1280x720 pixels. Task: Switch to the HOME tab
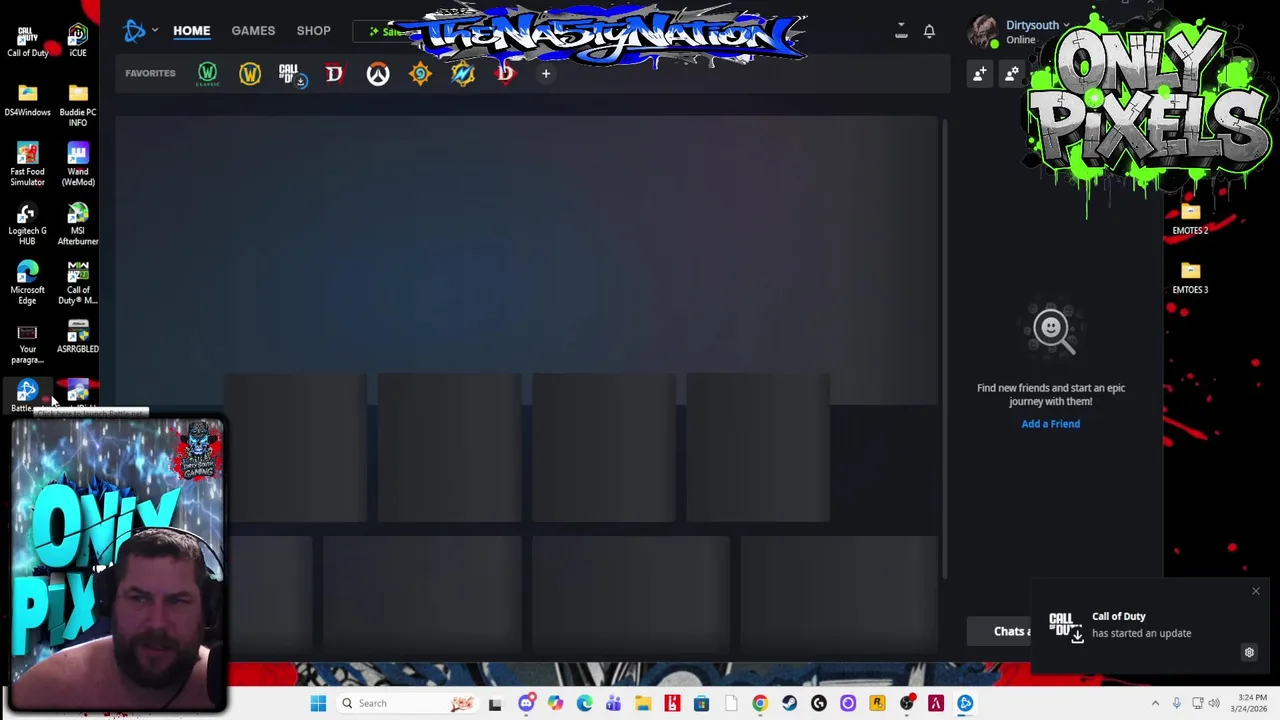tap(192, 30)
